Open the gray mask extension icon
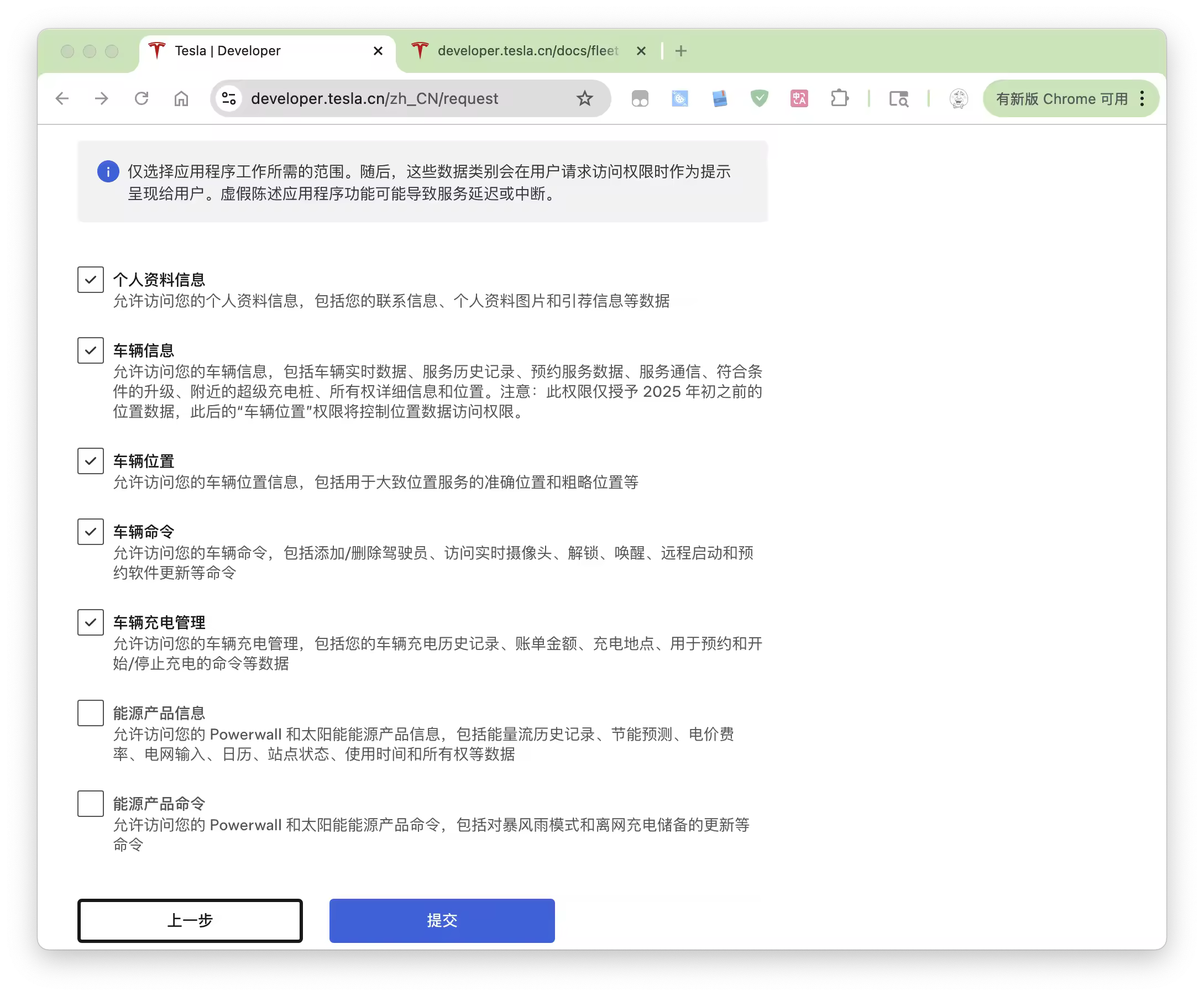The height and width of the screenshot is (996, 1204). tap(640, 98)
